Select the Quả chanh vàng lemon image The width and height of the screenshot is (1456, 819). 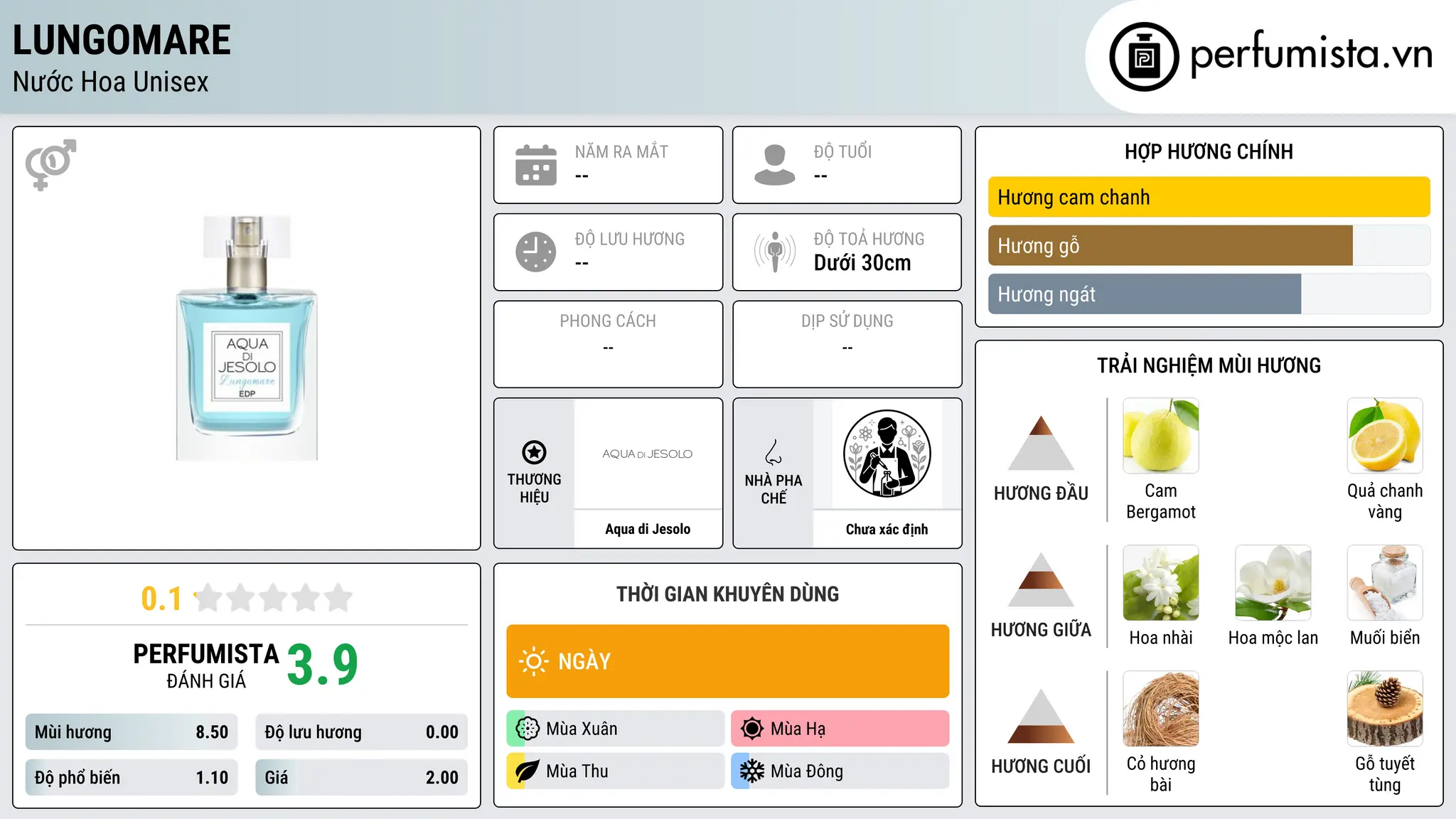(1385, 436)
